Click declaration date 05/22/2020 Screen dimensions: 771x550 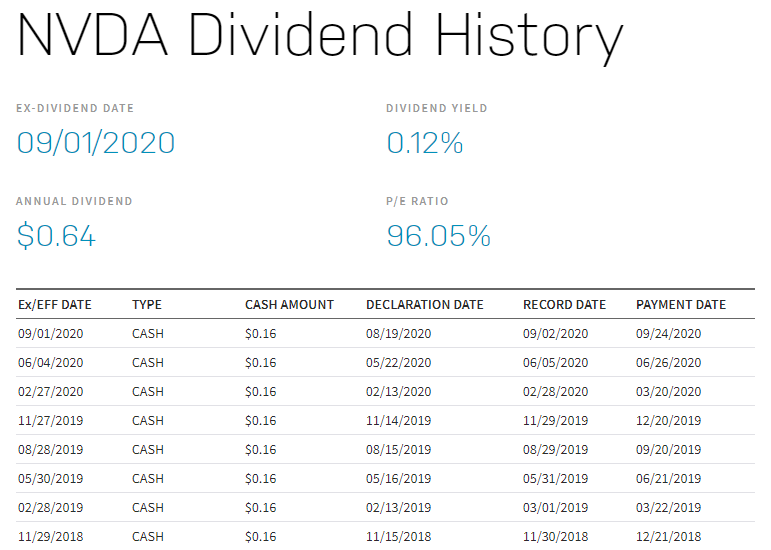(398, 363)
